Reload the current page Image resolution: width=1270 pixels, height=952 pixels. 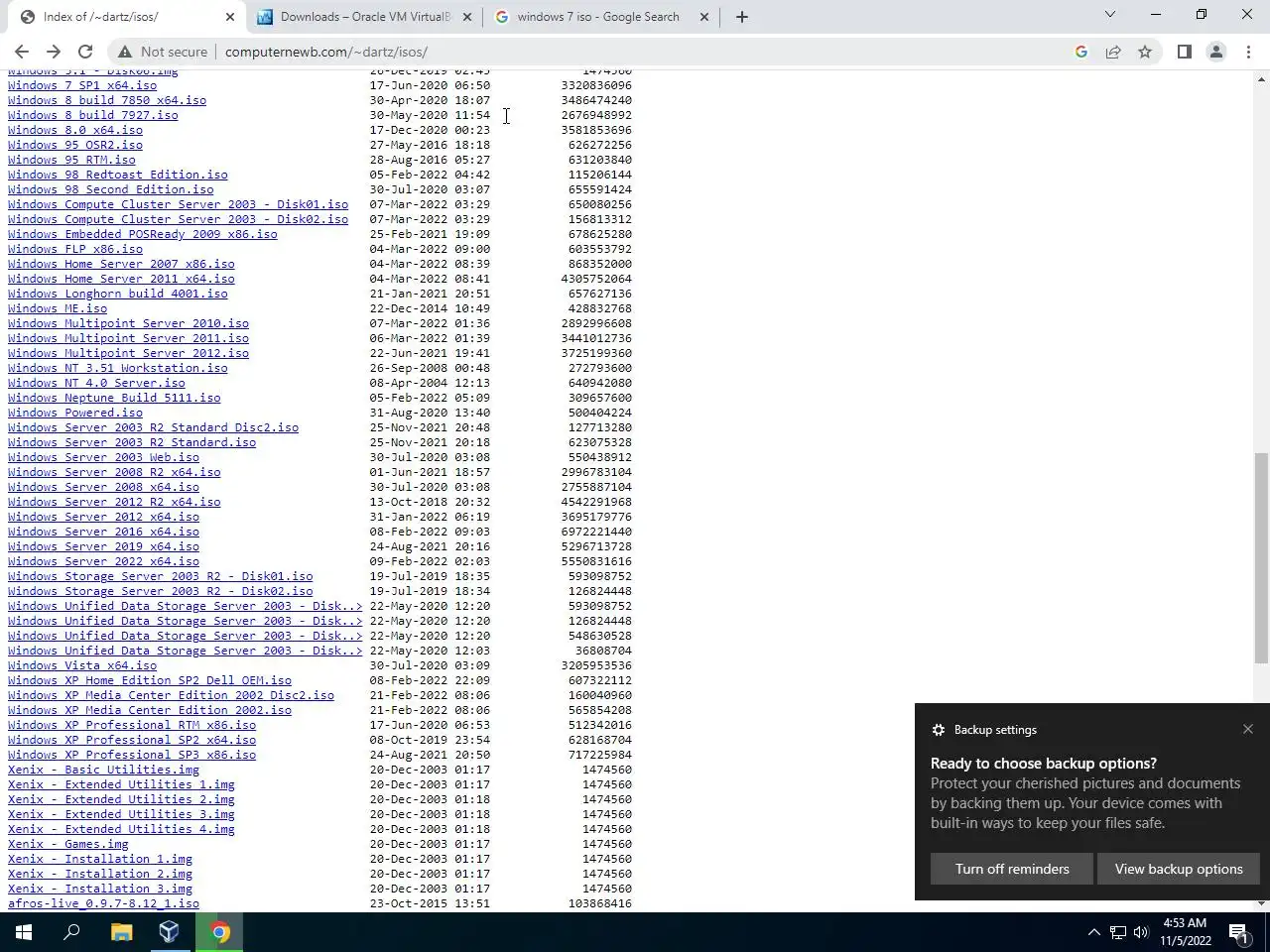click(85, 52)
